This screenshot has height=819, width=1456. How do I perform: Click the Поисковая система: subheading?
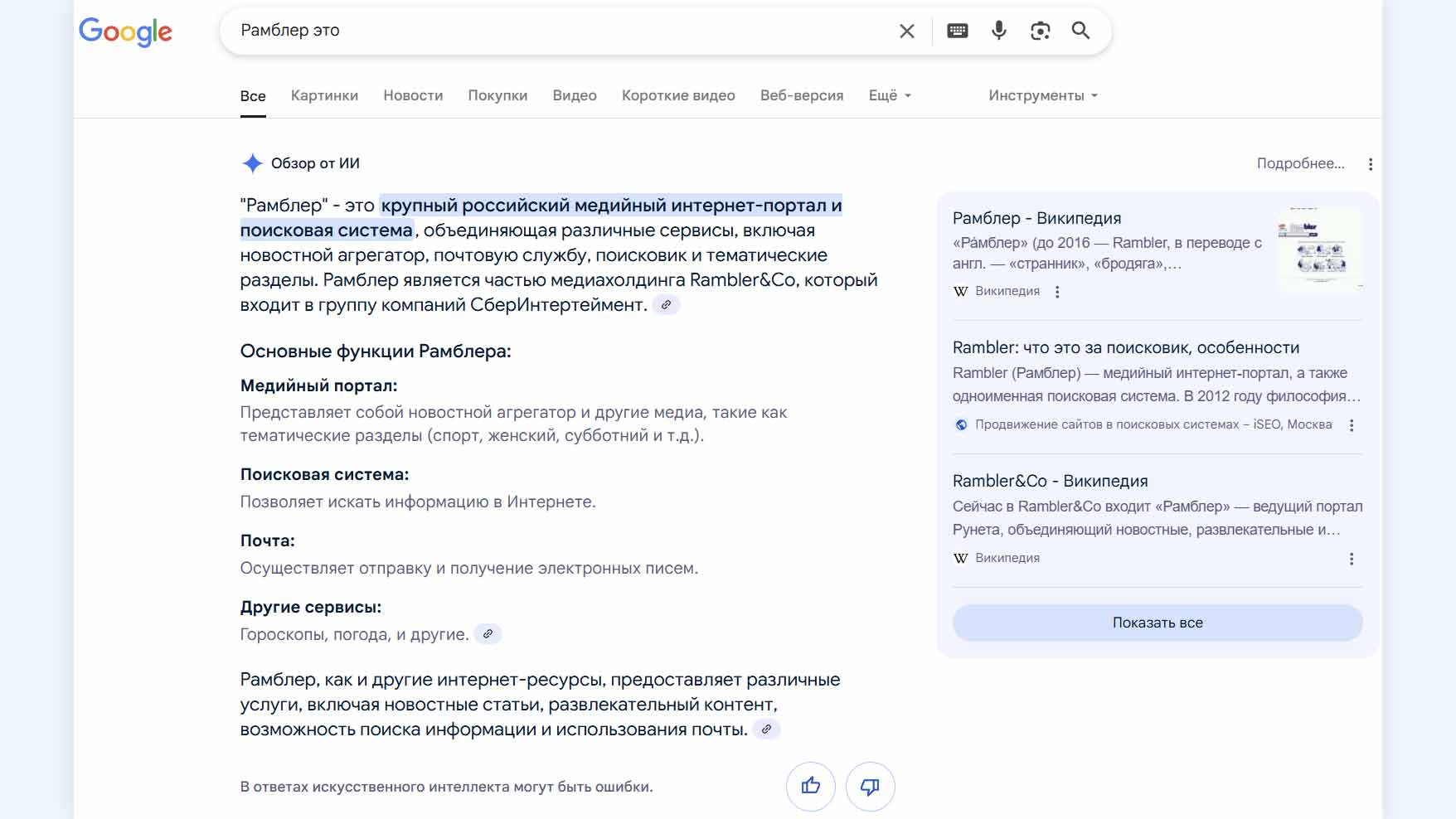click(x=324, y=475)
